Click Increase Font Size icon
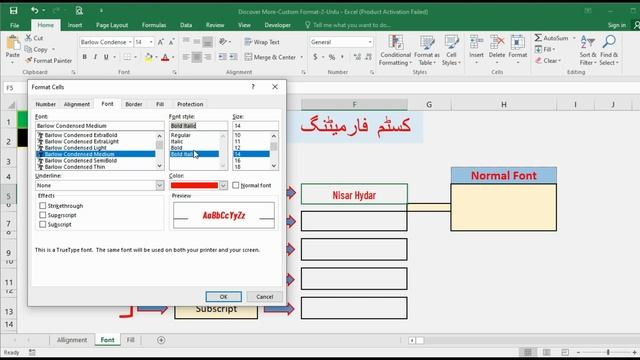640x360 pixels. (160, 42)
